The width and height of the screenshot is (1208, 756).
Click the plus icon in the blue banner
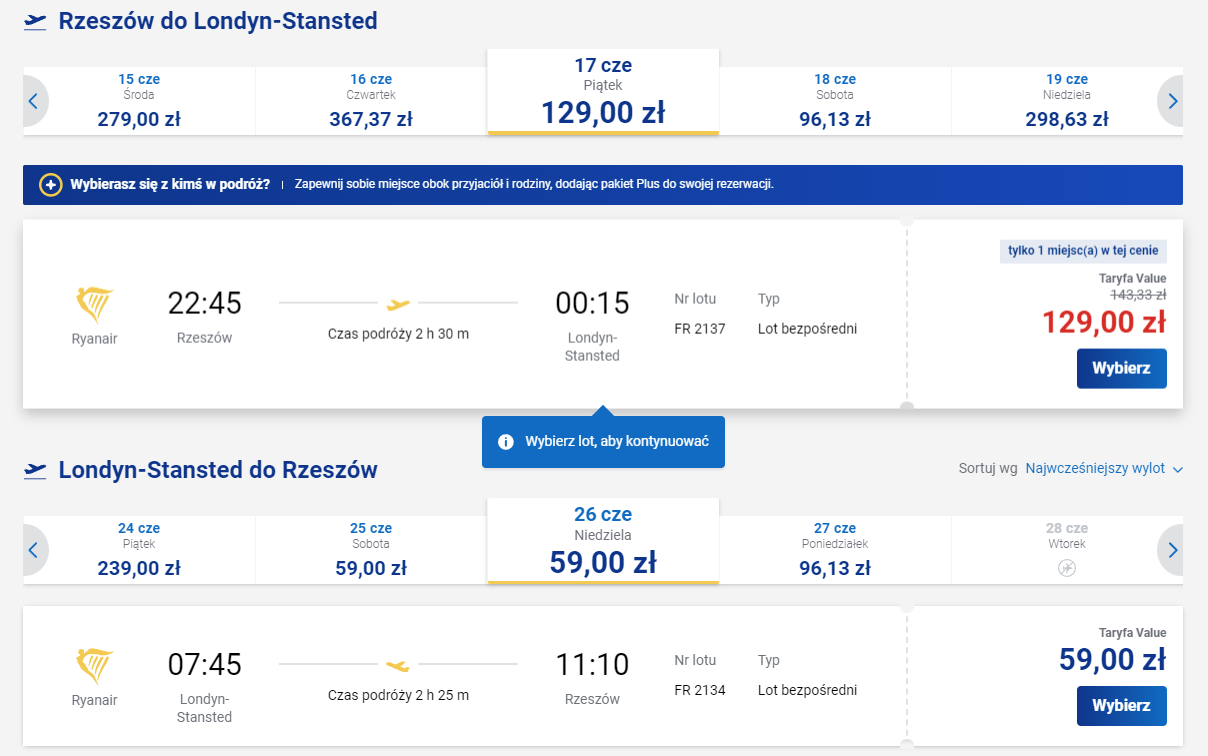tap(50, 185)
